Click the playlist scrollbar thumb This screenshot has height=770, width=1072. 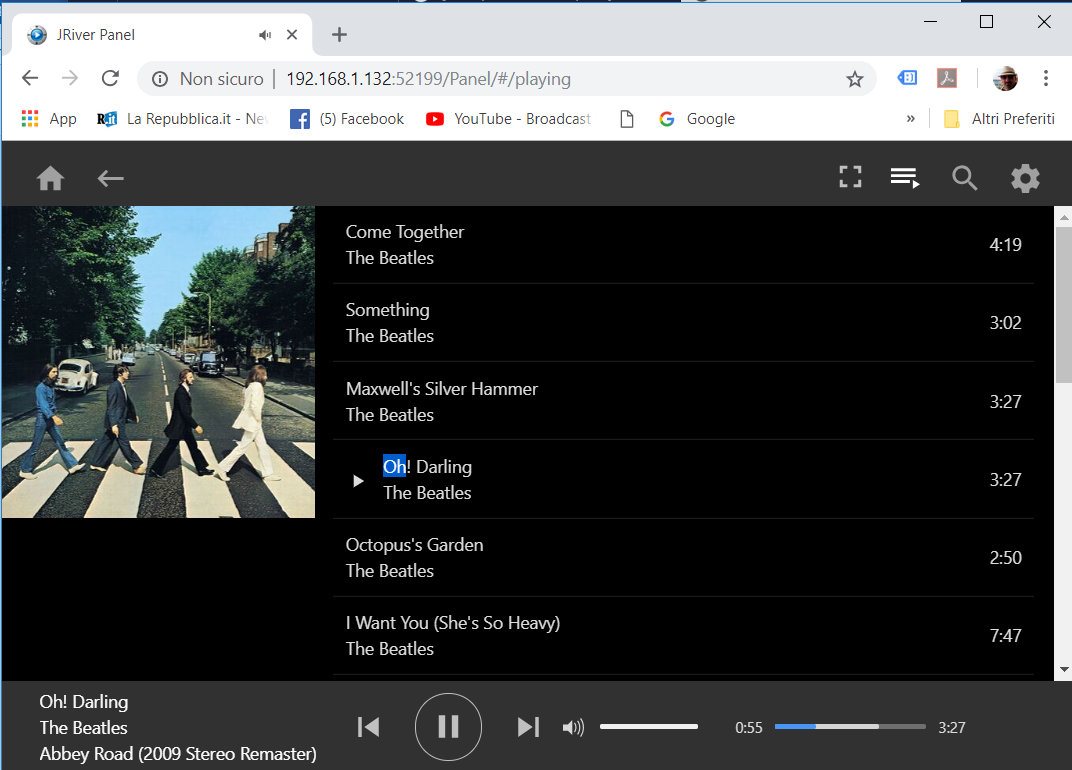1063,305
